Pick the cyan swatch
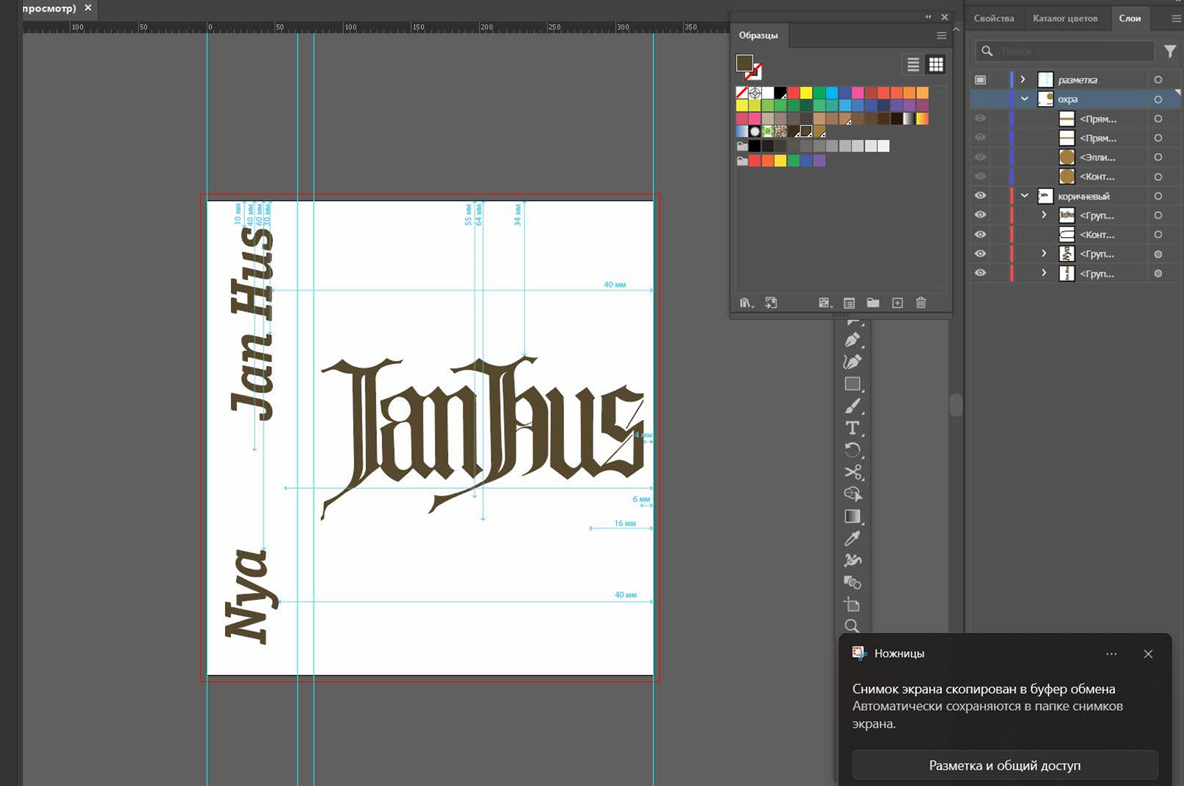This screenshot has width=1184, height=786. [831, 93]
